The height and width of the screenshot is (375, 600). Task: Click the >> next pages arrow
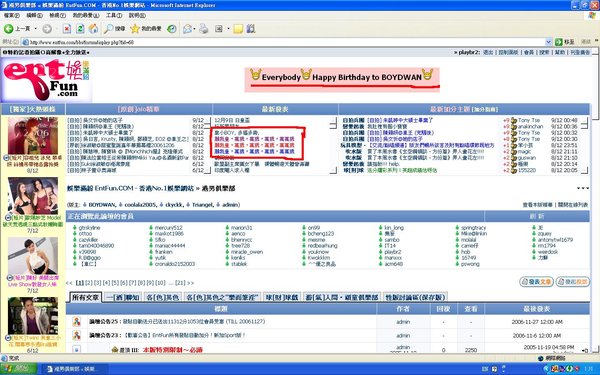click(190, 283)
